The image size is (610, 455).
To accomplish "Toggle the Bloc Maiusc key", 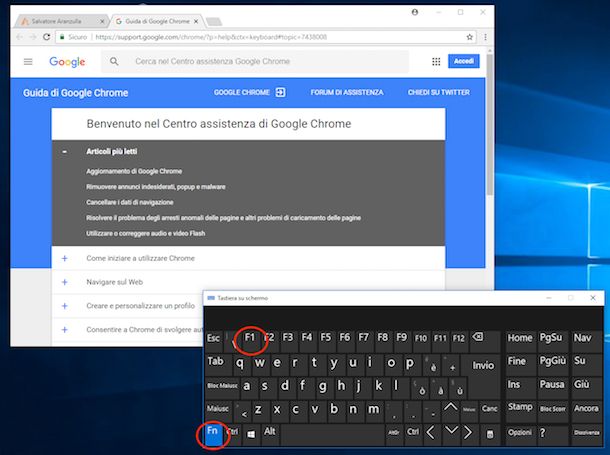I will [222, 388].
